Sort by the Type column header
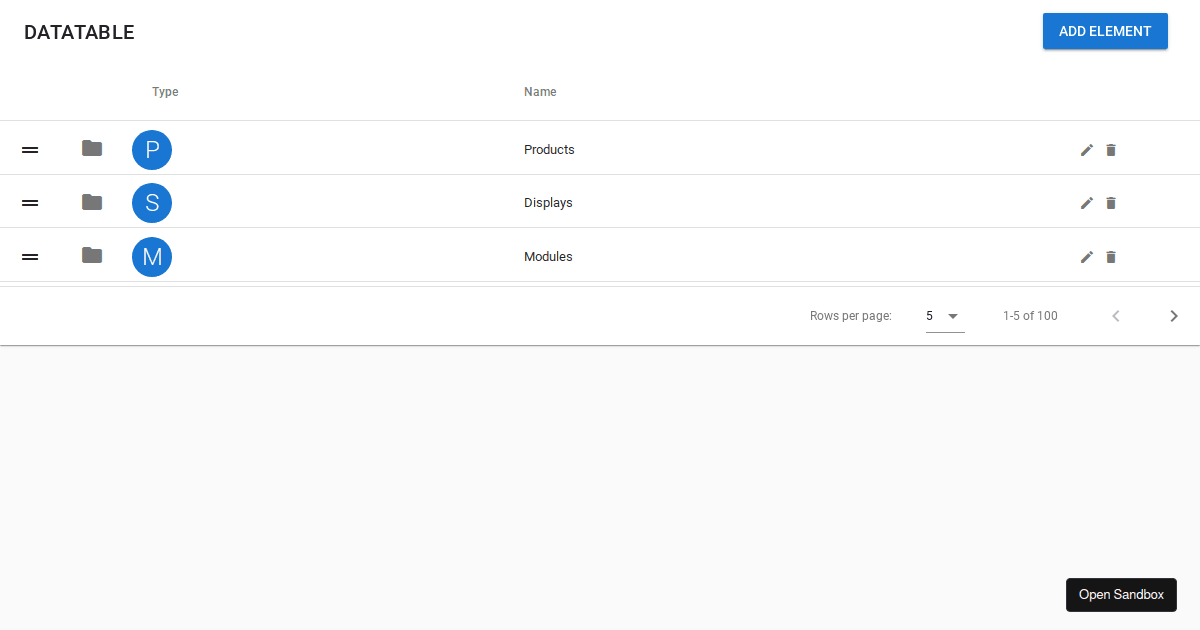 165,91
